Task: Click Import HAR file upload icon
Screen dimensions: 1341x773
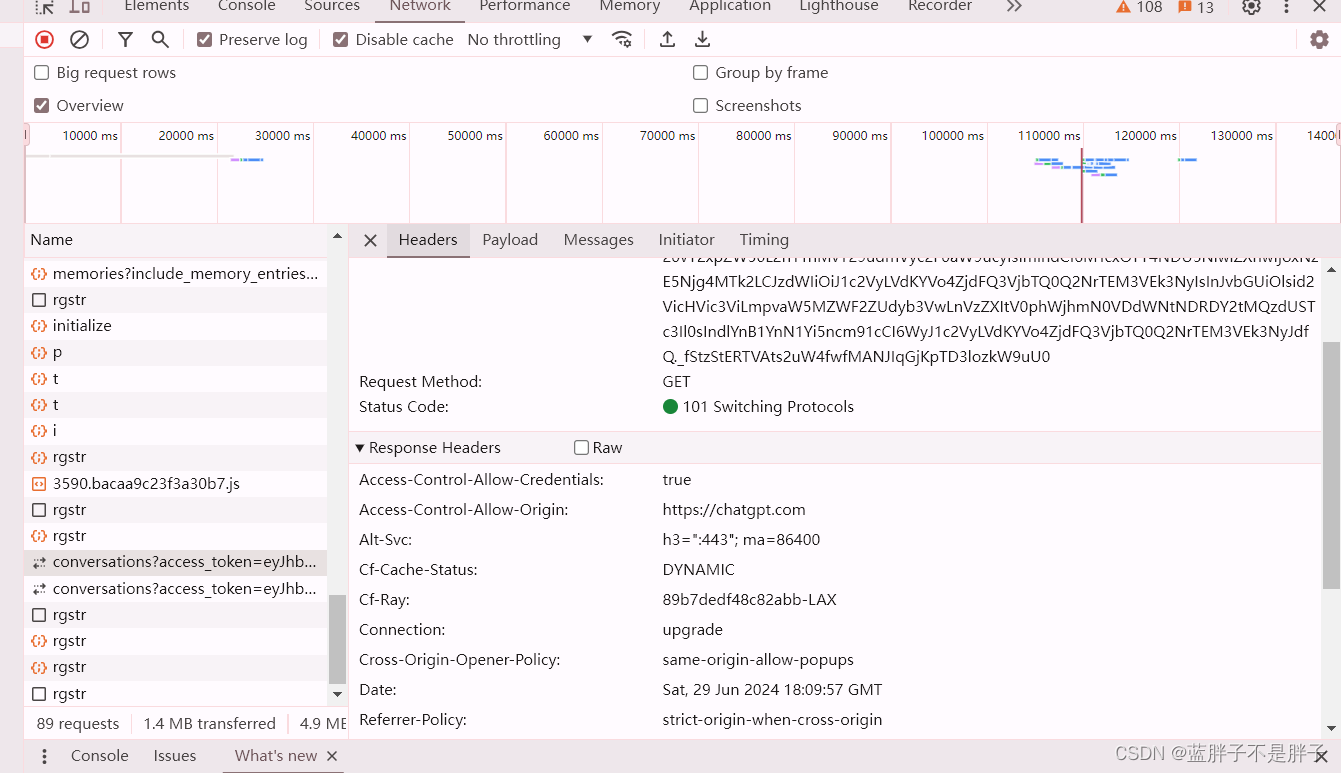Action: (x=667, y=40)
